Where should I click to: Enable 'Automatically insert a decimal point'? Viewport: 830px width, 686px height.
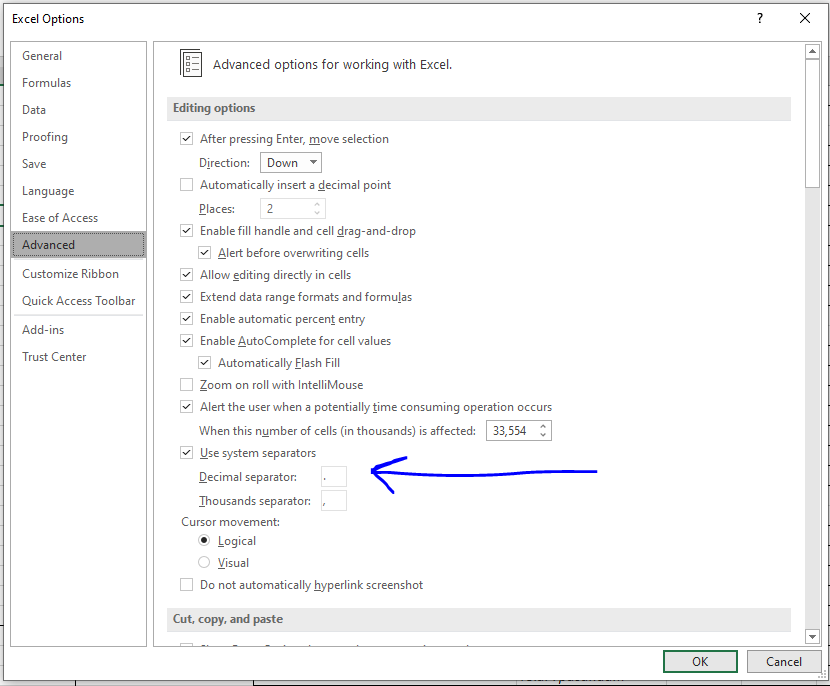click(x=186, y=185)
